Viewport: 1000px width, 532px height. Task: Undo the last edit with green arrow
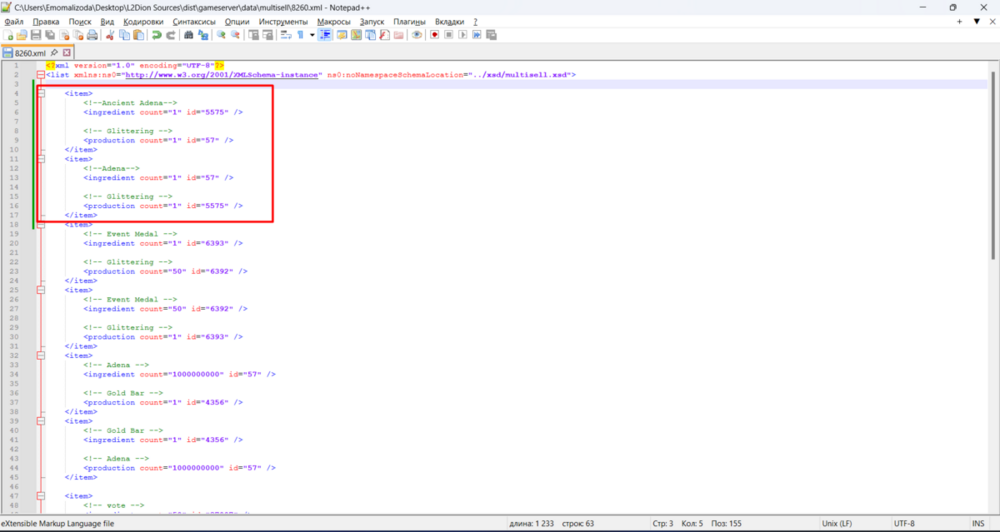(x=156, y=35)
